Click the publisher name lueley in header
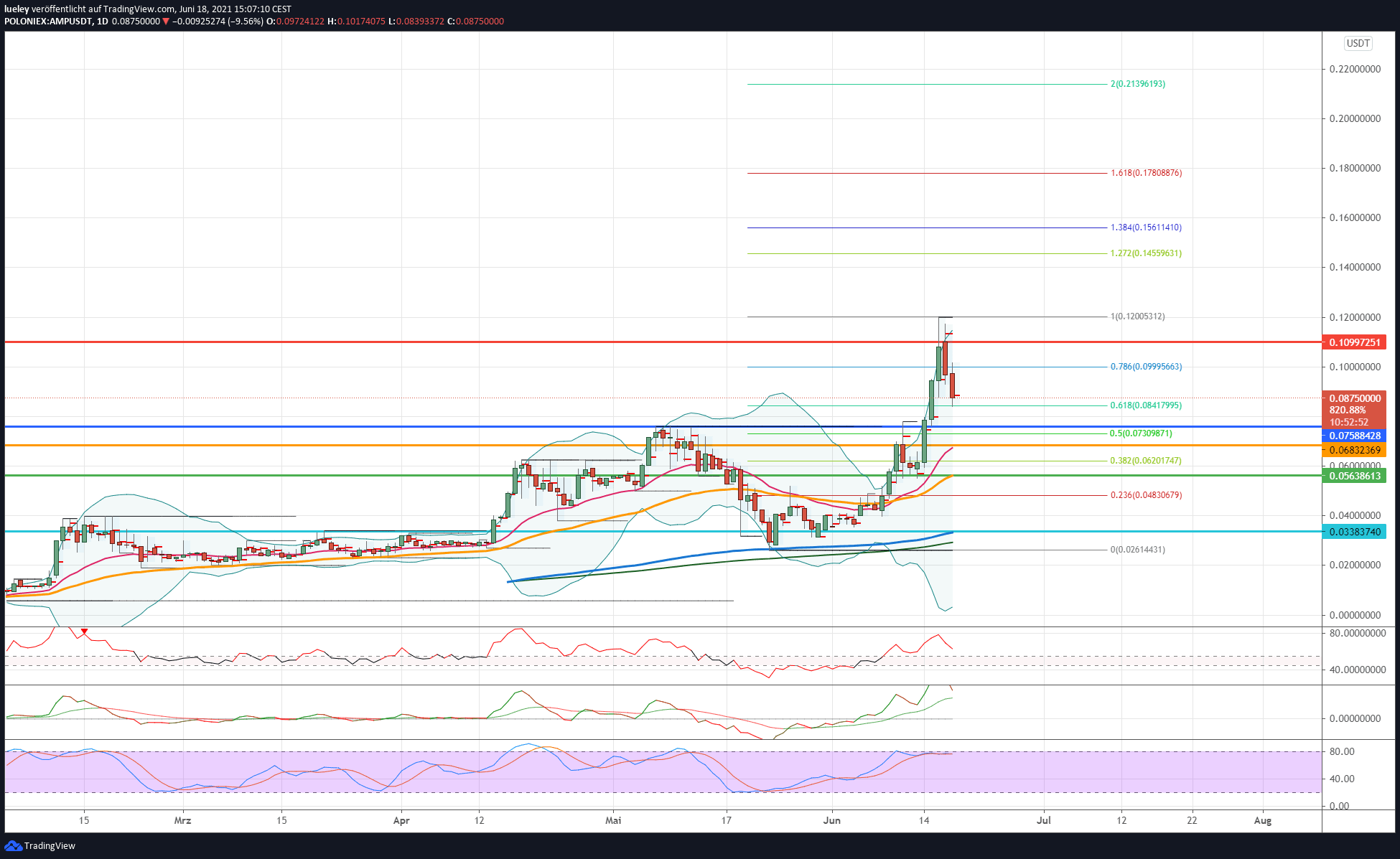 click(17, 9)
